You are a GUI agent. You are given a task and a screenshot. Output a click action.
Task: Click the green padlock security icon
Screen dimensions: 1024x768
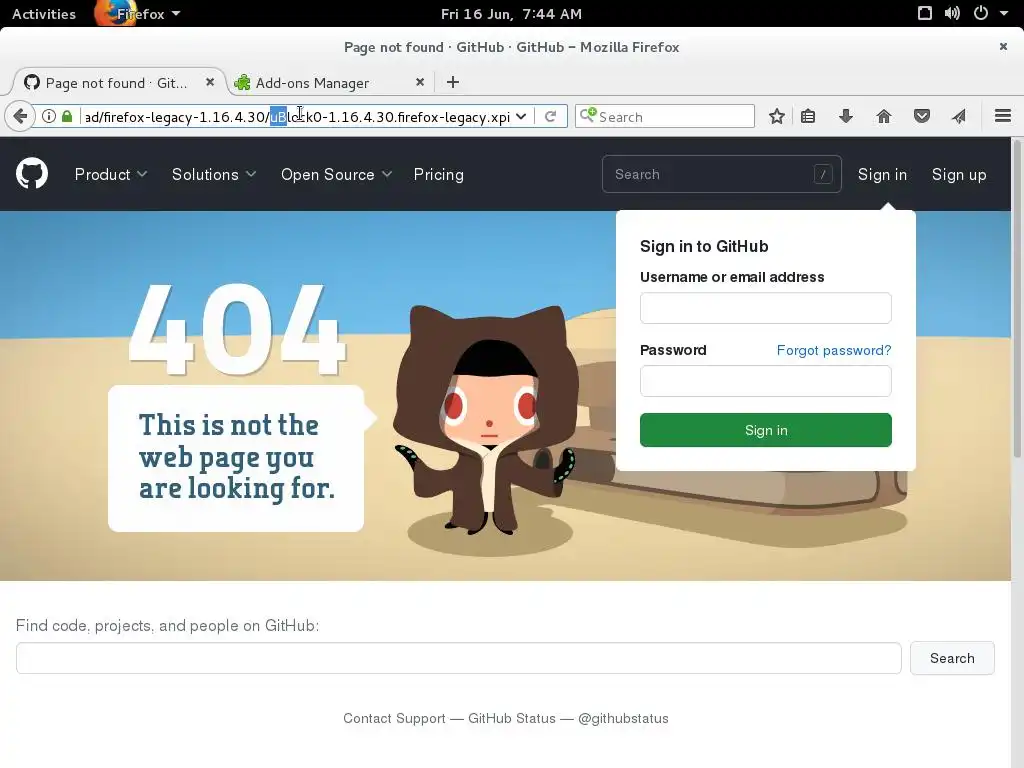(x=67, y=116)
